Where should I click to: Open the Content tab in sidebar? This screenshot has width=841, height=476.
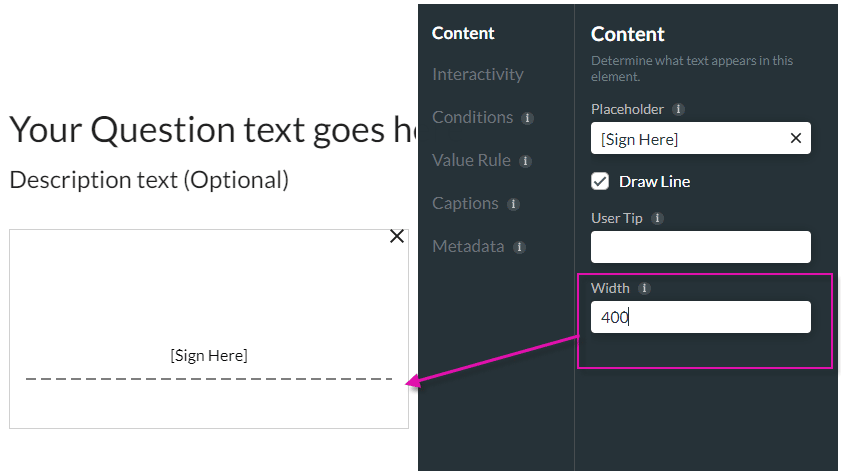click(x=463, y=33)
